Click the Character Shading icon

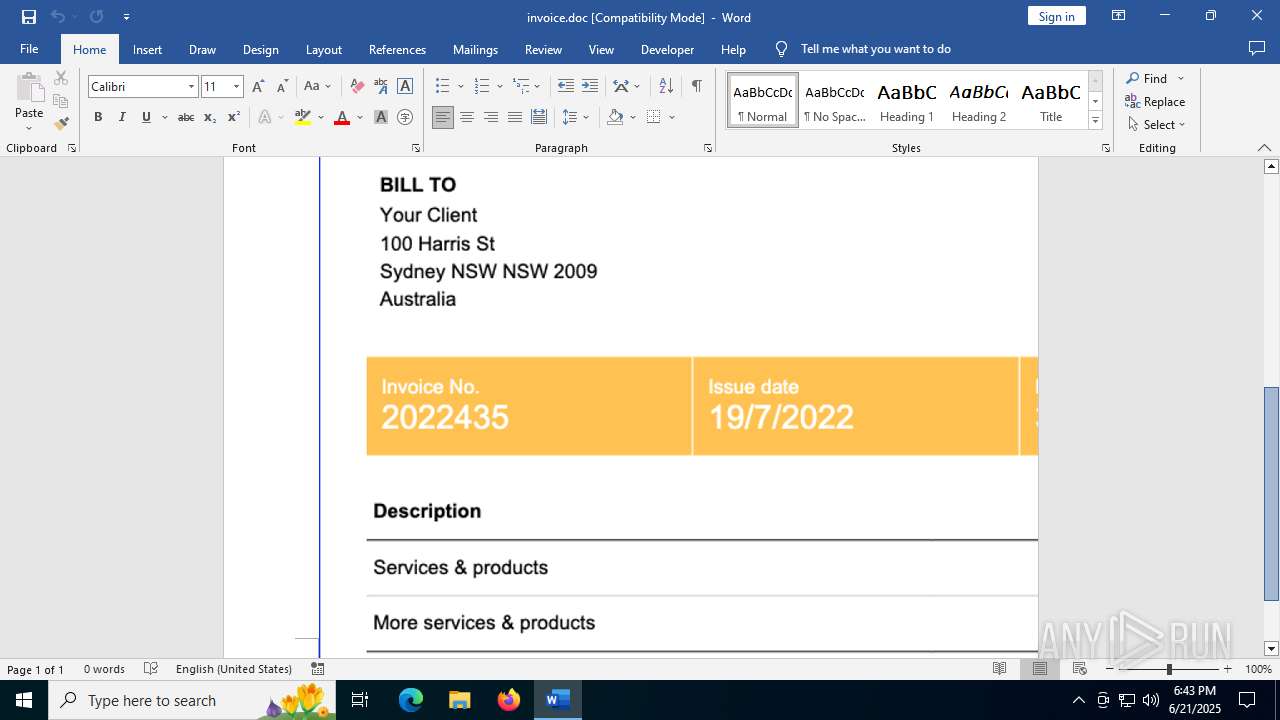(x=381, y=117)
